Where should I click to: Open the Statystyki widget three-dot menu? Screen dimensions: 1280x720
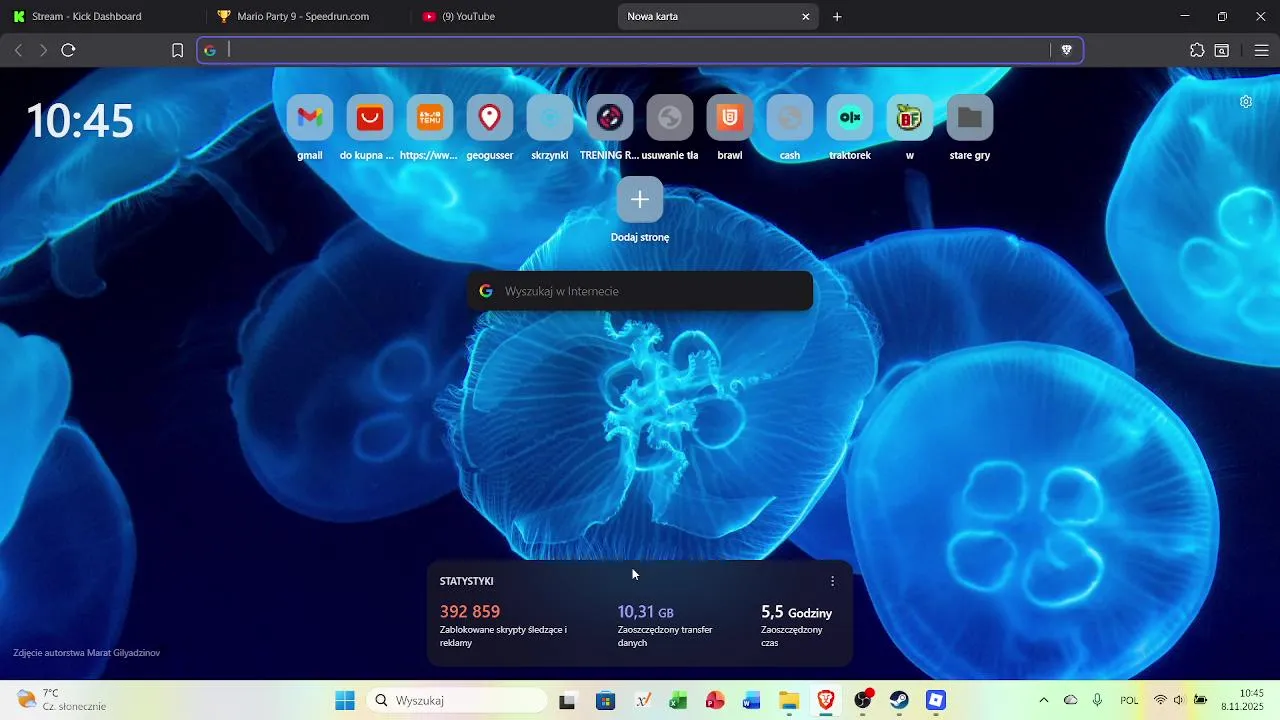(x=832, y=581)
